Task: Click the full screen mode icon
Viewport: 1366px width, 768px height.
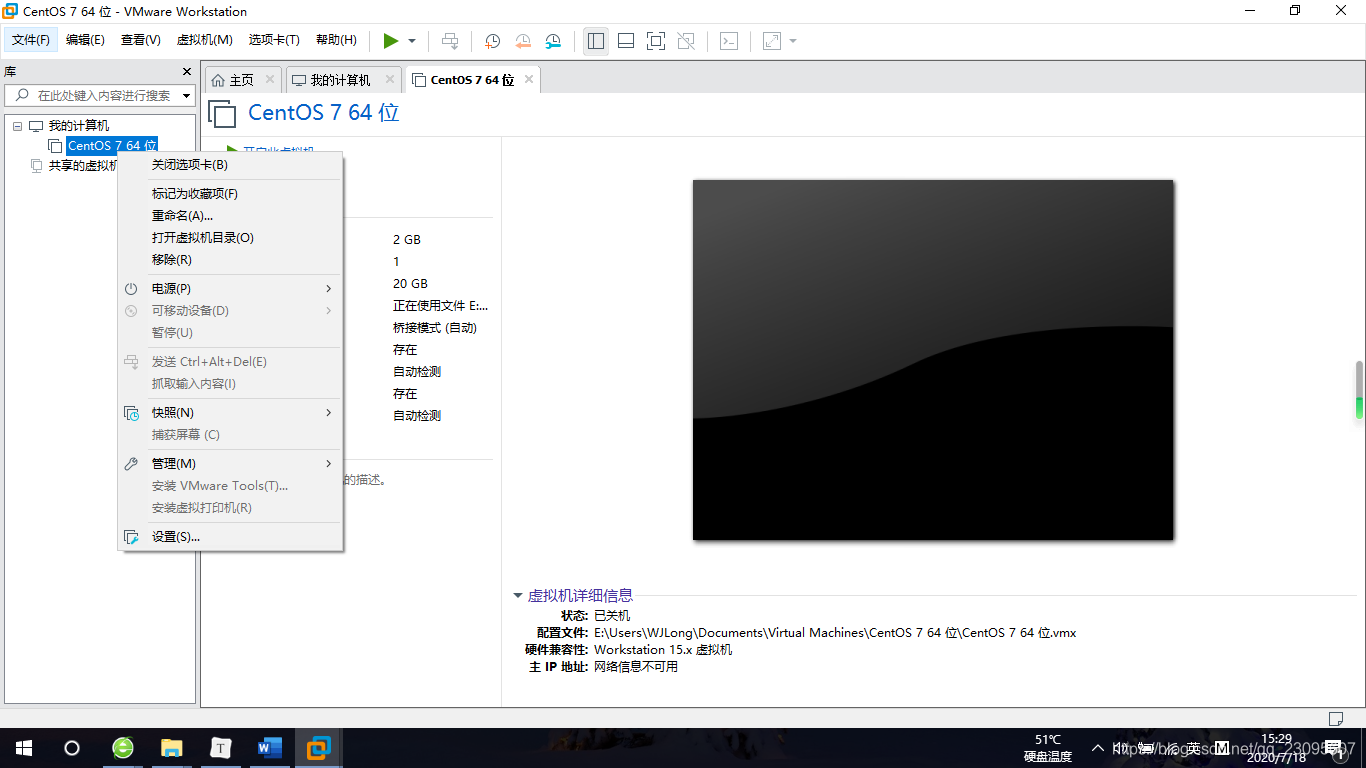Action: pos(656,41)
